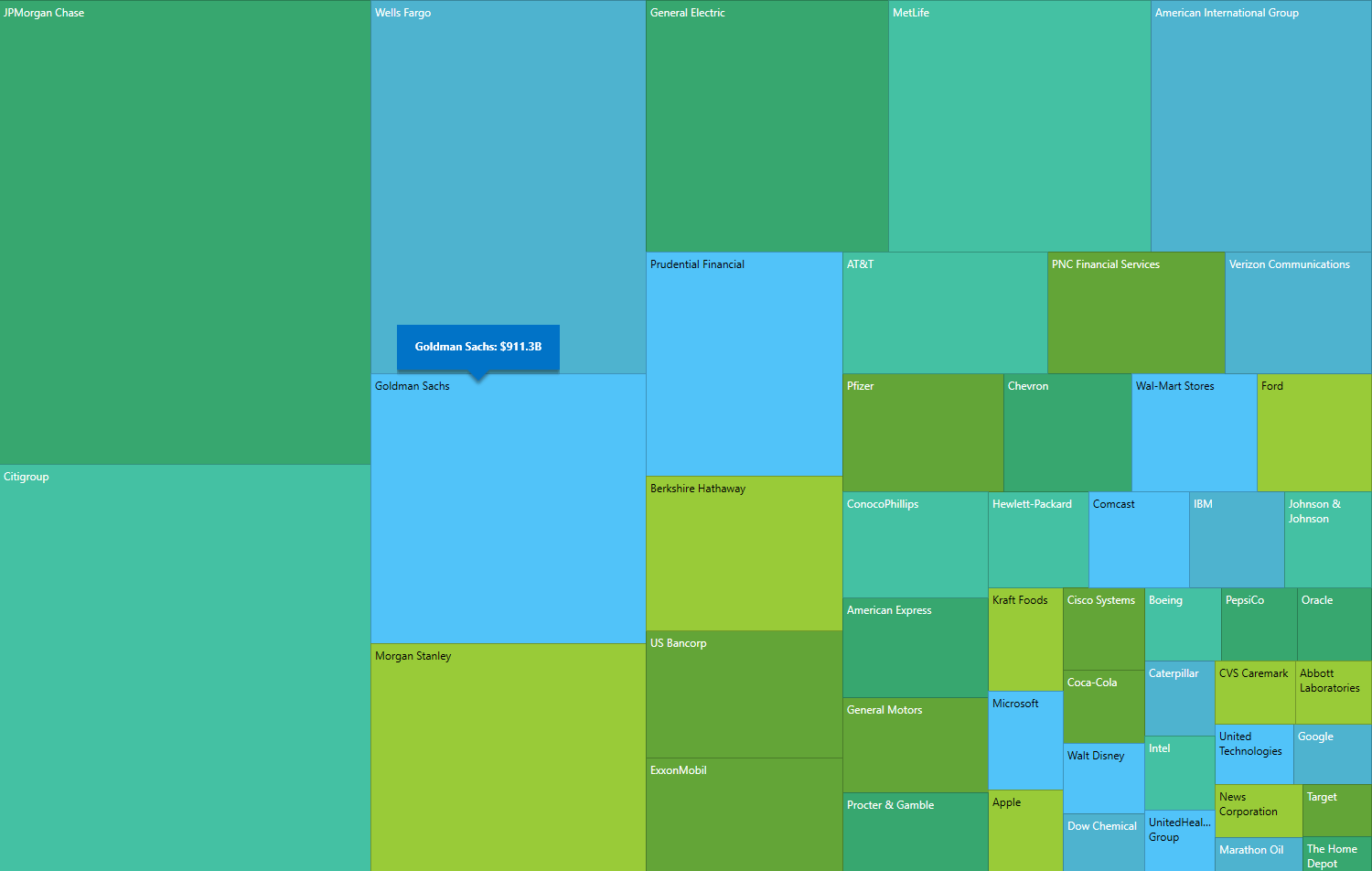Screen dimensions: 1372x871
Task: Select the PNC Financial Services tile
Action: coord(1136,313)
